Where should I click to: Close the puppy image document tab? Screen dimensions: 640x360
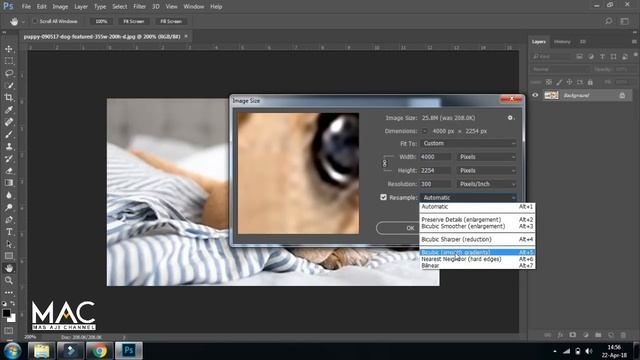[186, 36]
